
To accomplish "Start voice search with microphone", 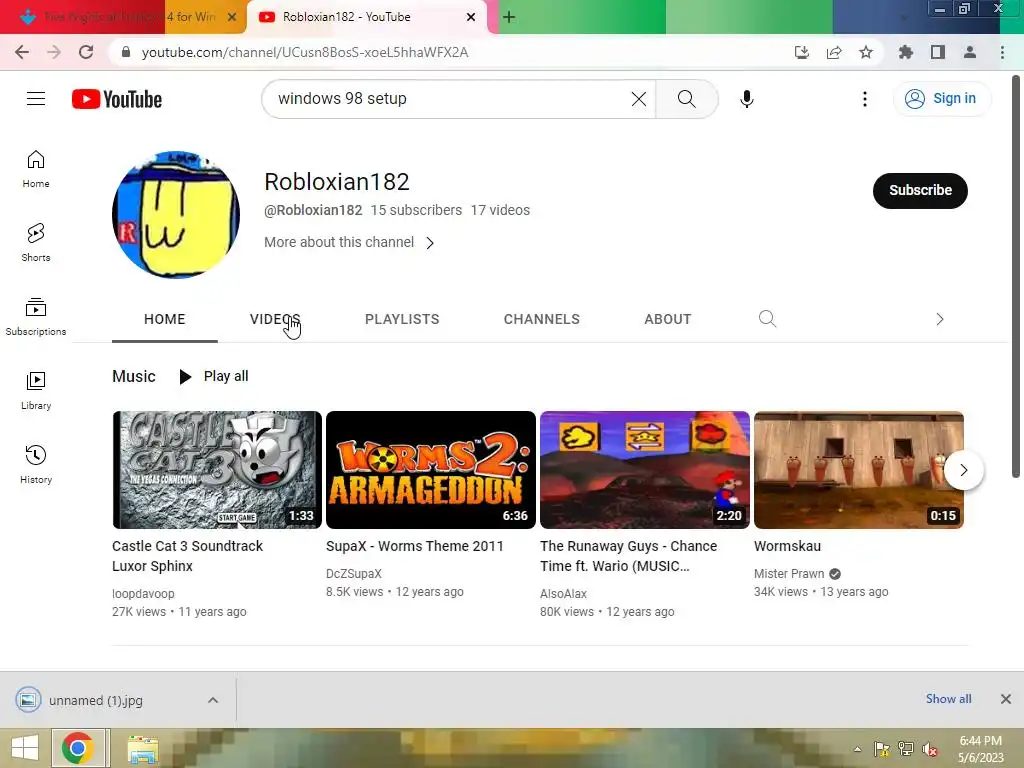I will pos(746,99).
